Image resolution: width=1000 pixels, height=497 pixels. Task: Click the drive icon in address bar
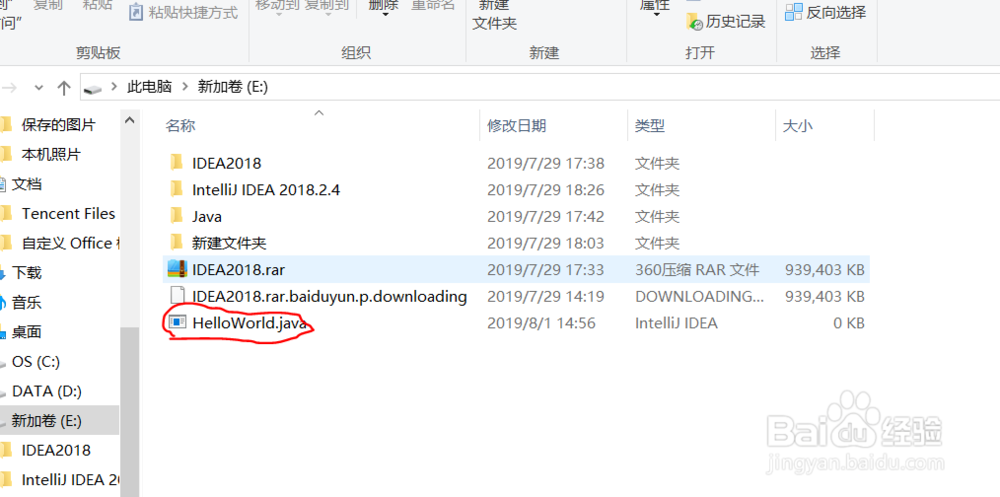tap(93, 88)
